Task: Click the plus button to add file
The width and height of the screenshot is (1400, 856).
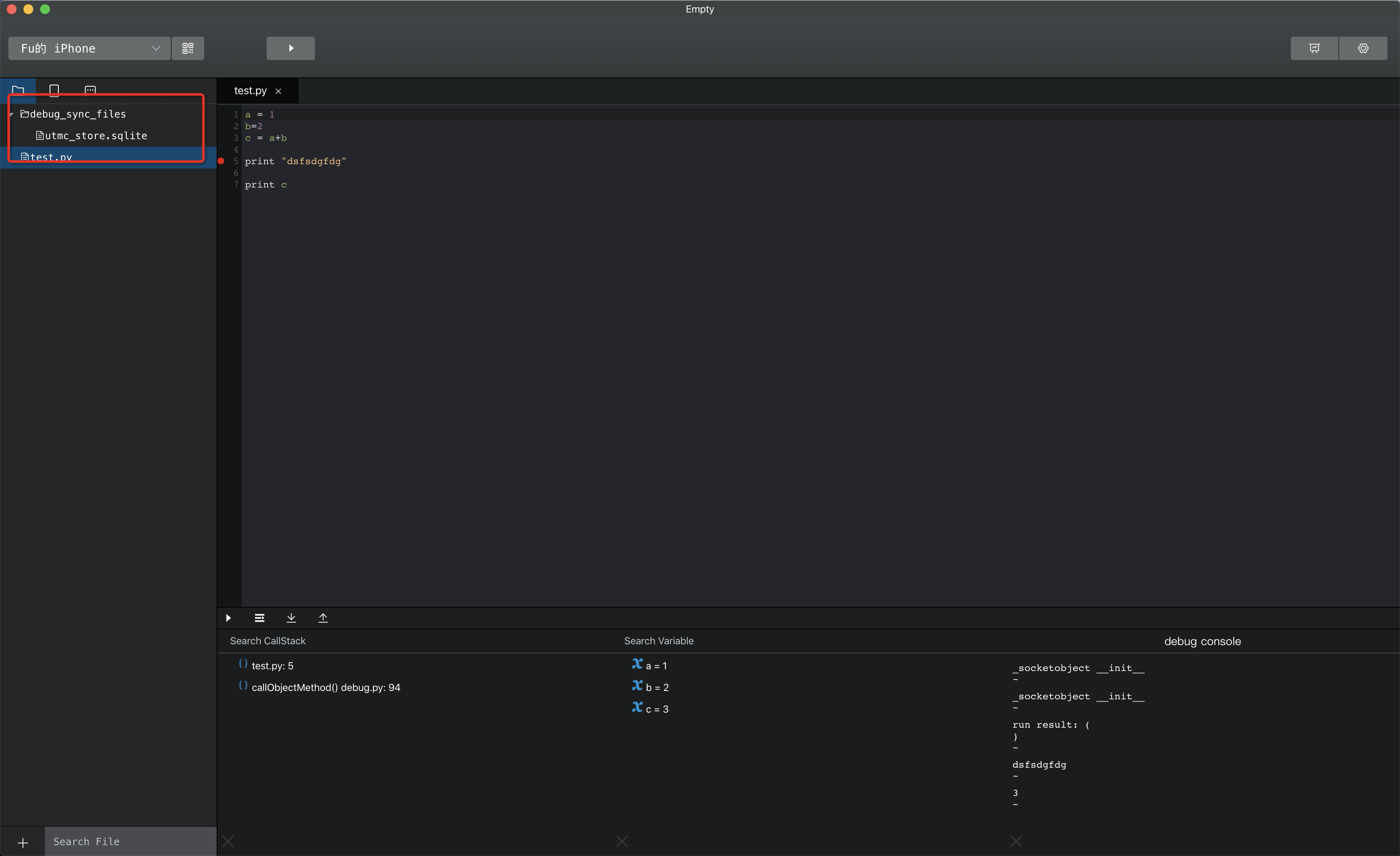Action: [23, 842]
